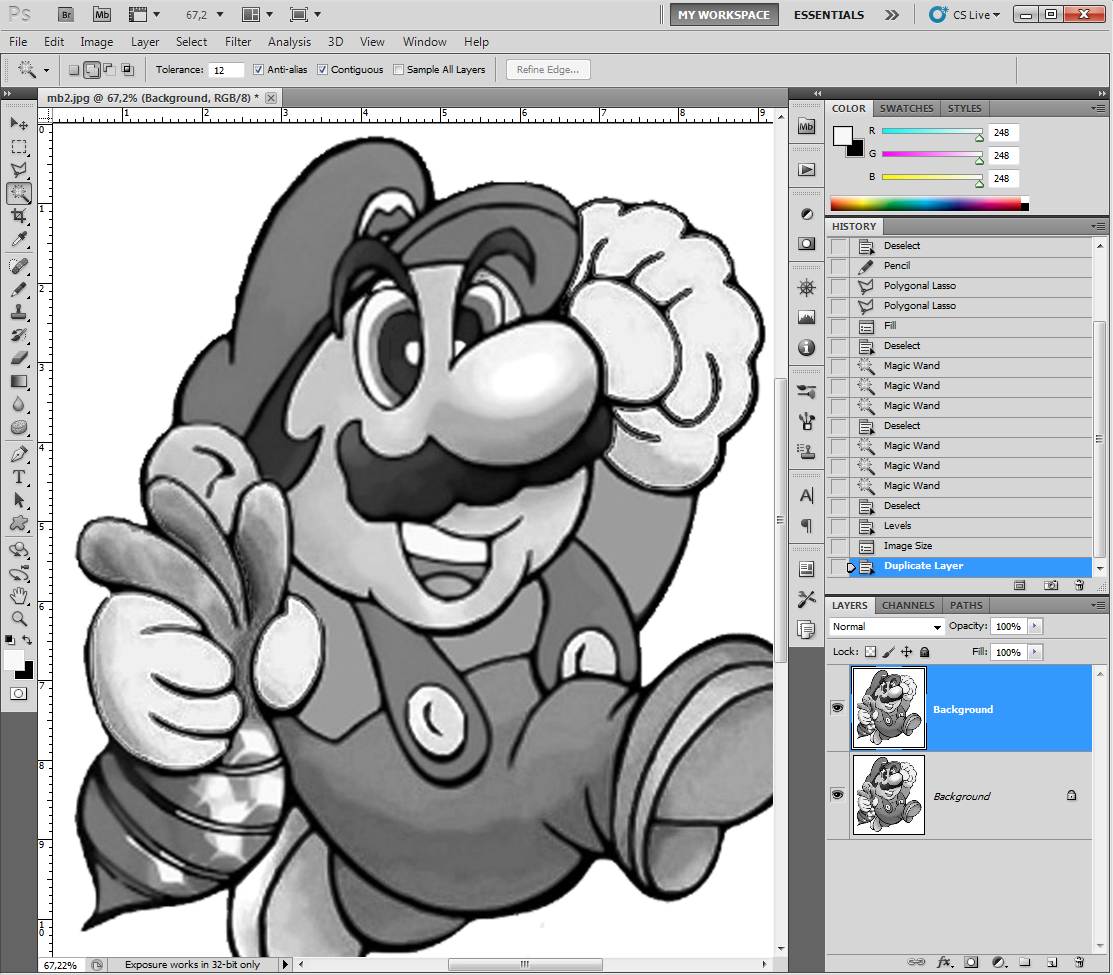Expand the layer Opacity slider arrow
1113x975 pixels.
(1035, 626)
